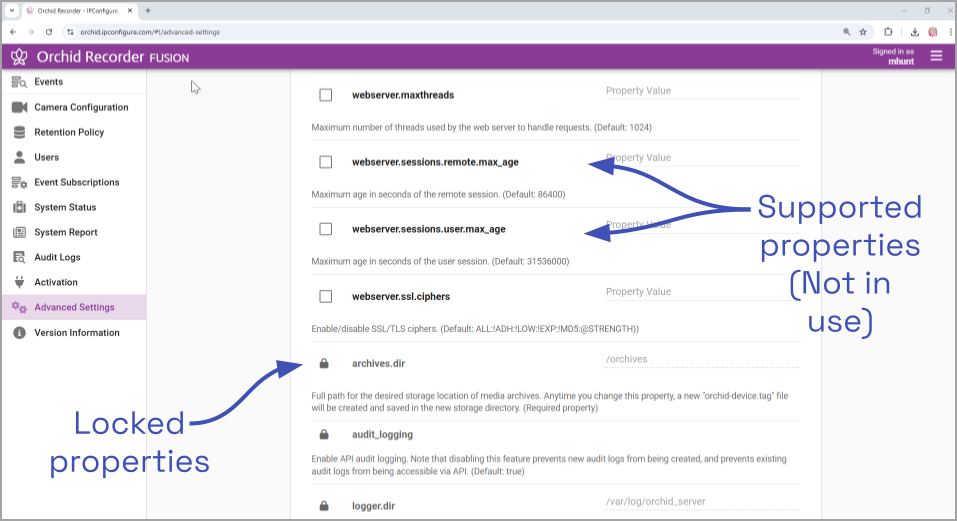Click the Event Subscriptions gear-list icon
This screenshot has width=957, height=521.
(x=20, y=182)
